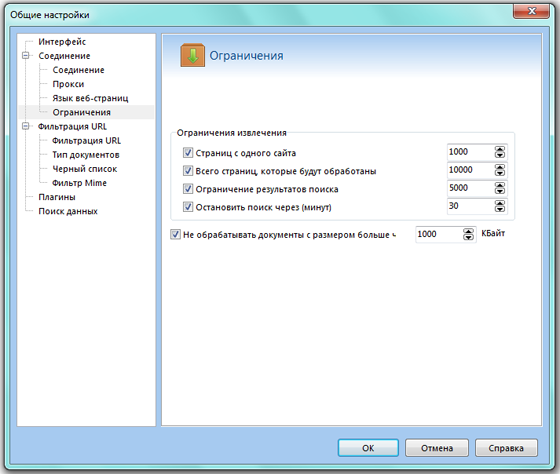This screenshot has height=474, width=560.
Task: Click the Отмена button
Action: click(x=437, y=448)
